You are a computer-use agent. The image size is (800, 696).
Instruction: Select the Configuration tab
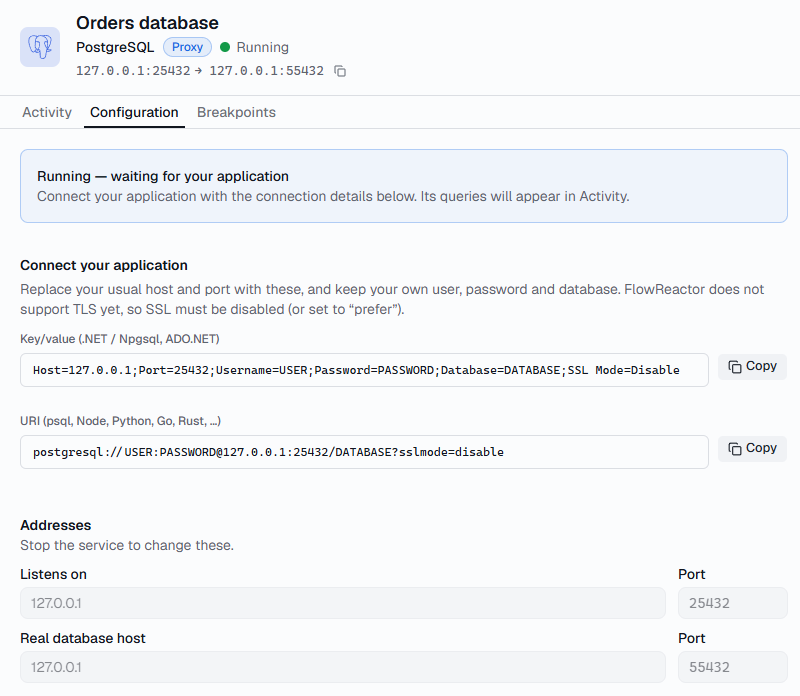pos(134,112)
